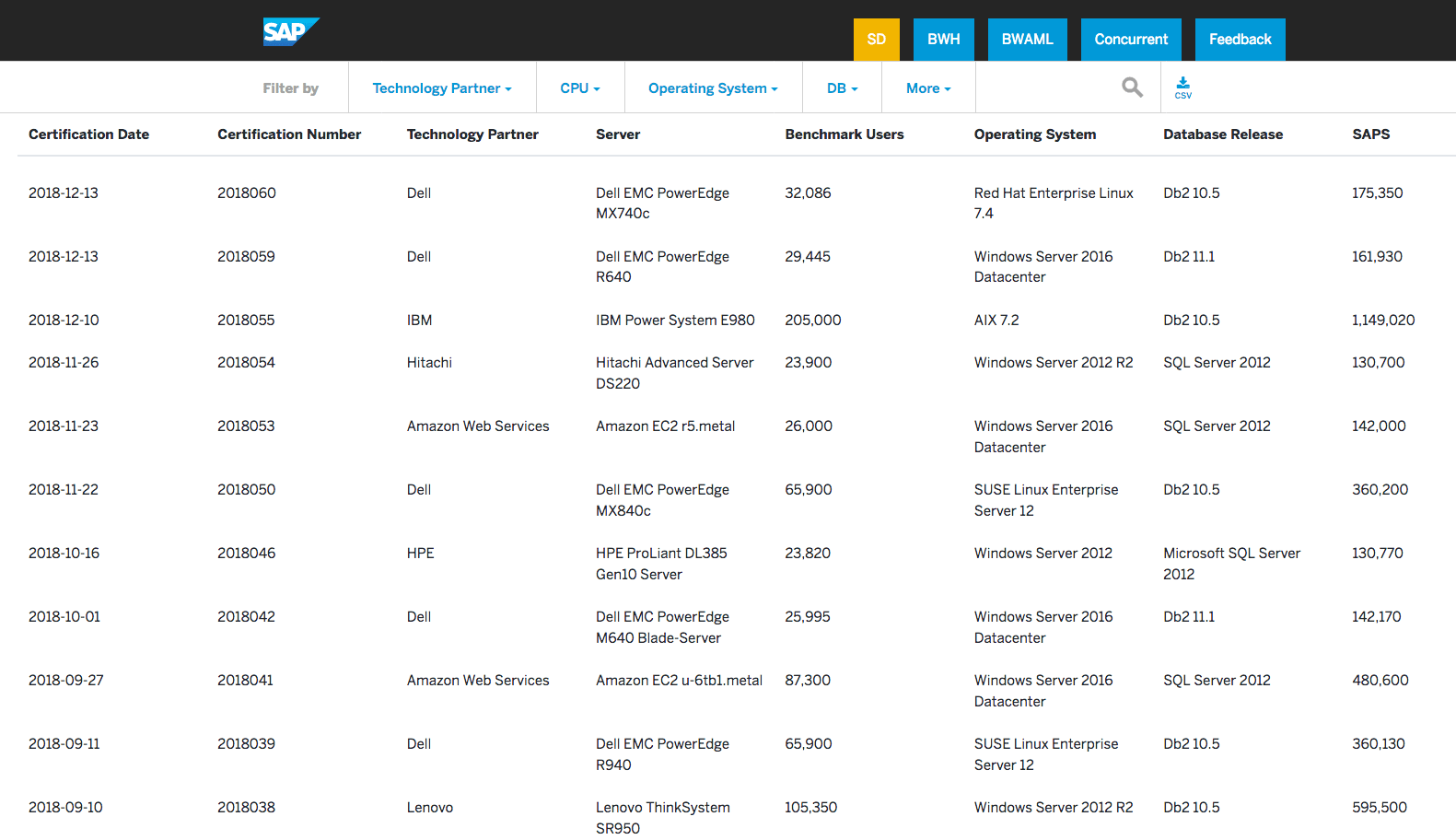Click Dell EMC PowerEdge MX740c server cell

coord(662,204)
